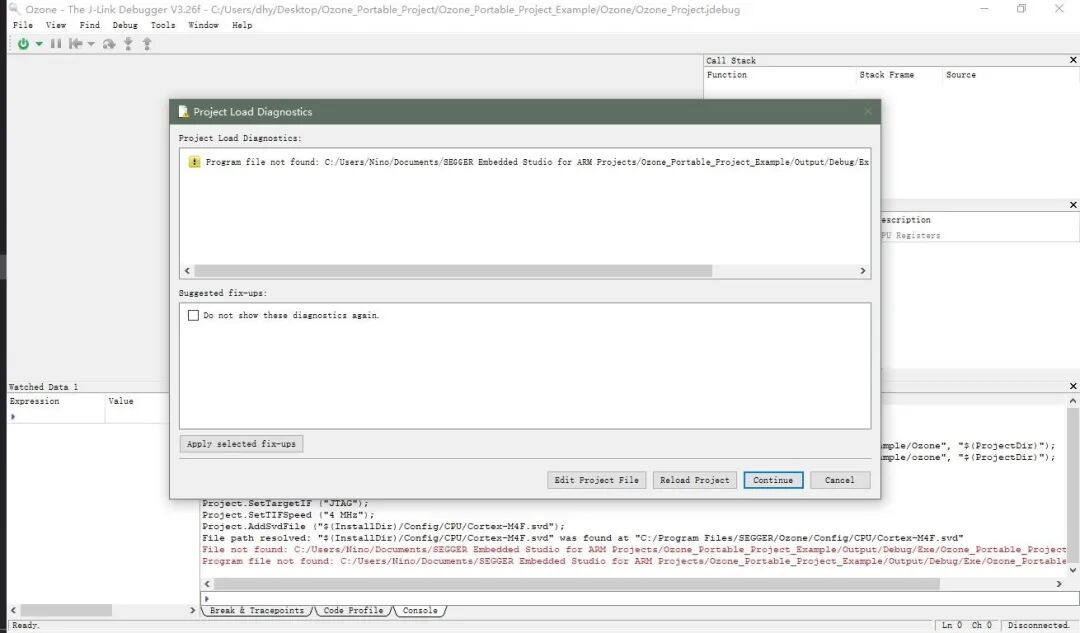The image size is (1080, 633).
Task: Close the Registers panel below Call Stack
Action: click(x=1072, y=205)
